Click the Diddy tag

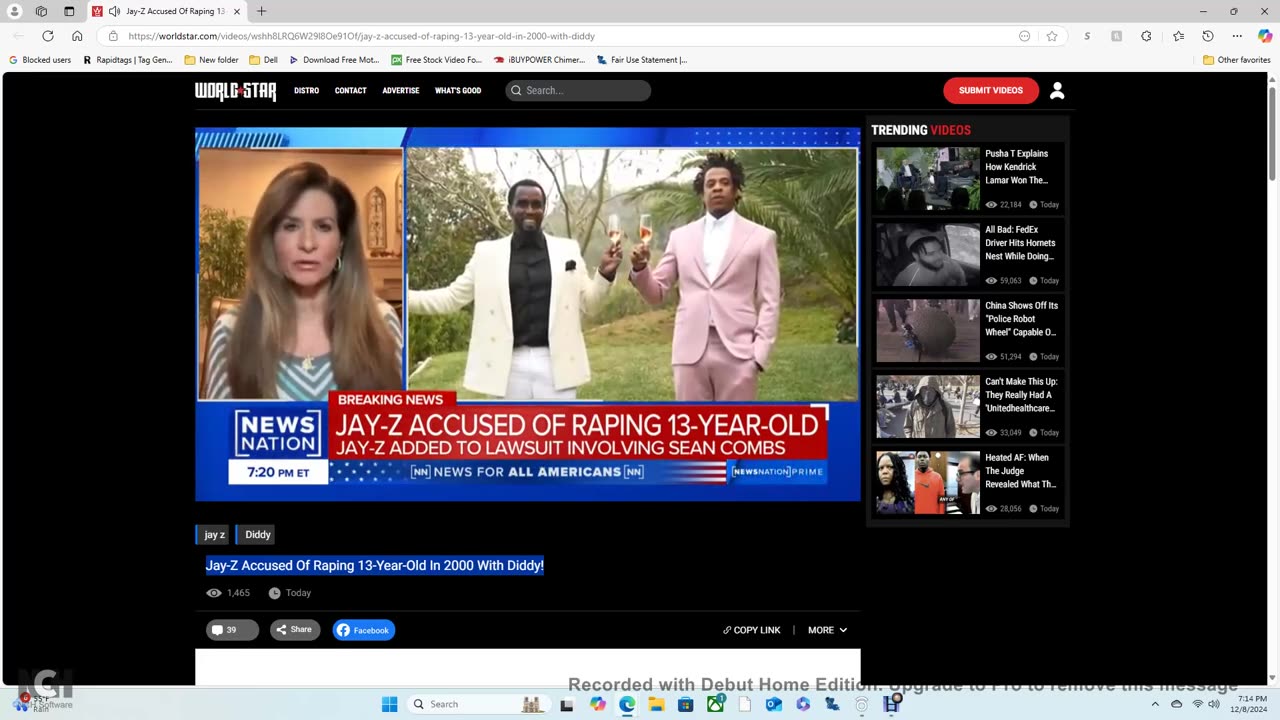tap(256, 534)
